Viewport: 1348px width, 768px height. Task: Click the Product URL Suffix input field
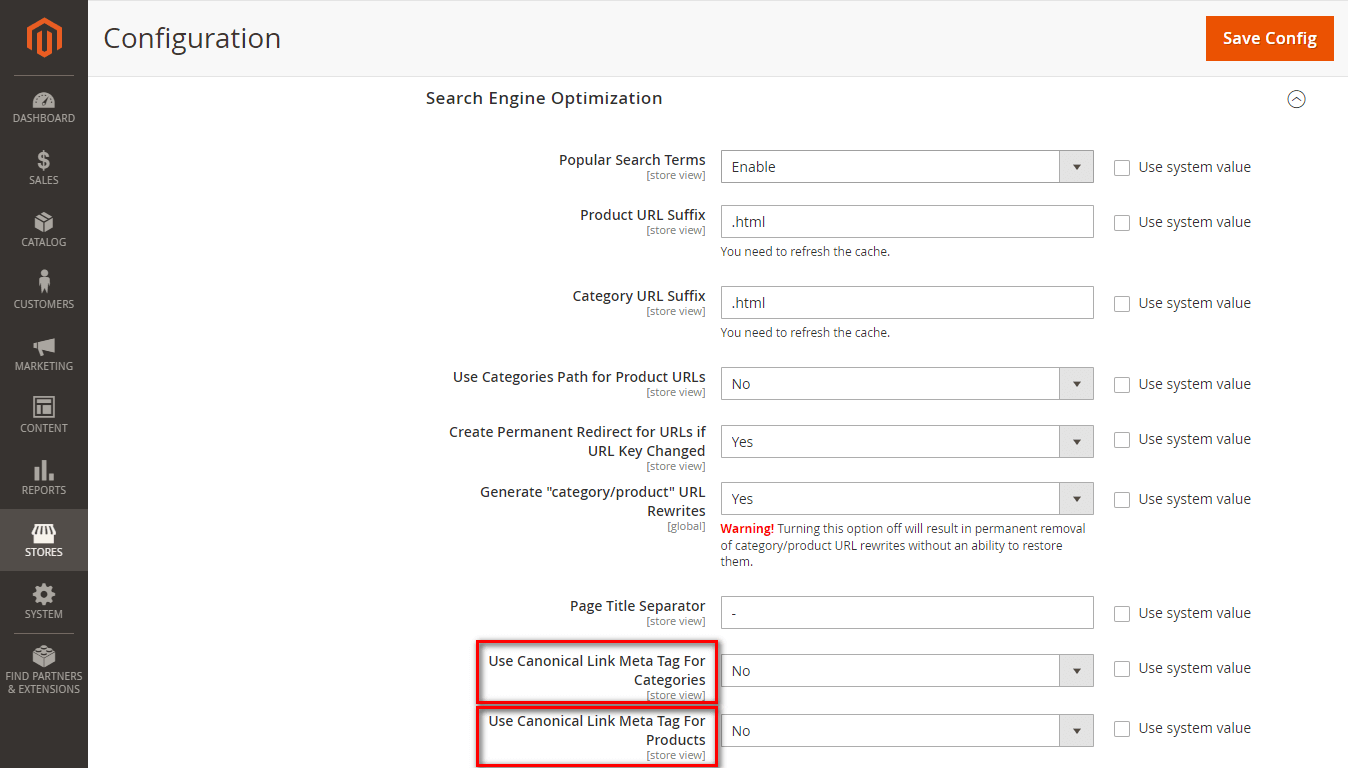coord(907,222)
